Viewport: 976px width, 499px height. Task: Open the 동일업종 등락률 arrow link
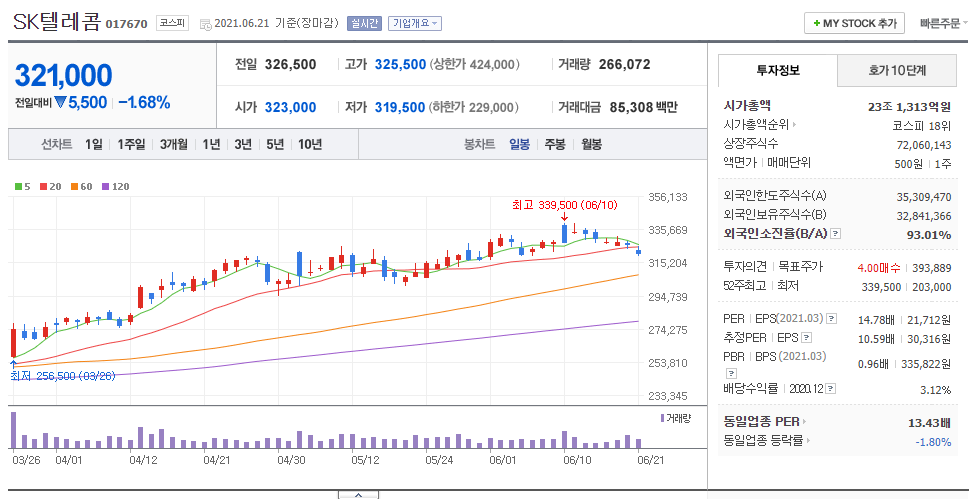click(808, 441)
